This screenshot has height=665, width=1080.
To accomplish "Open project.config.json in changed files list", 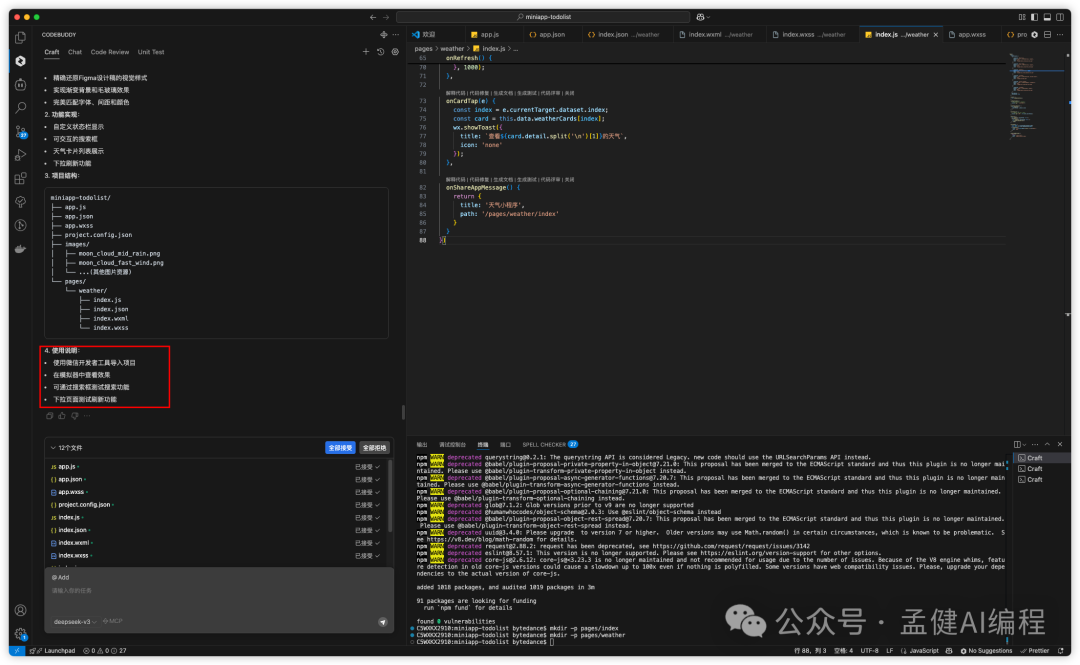I will (84, 504).
